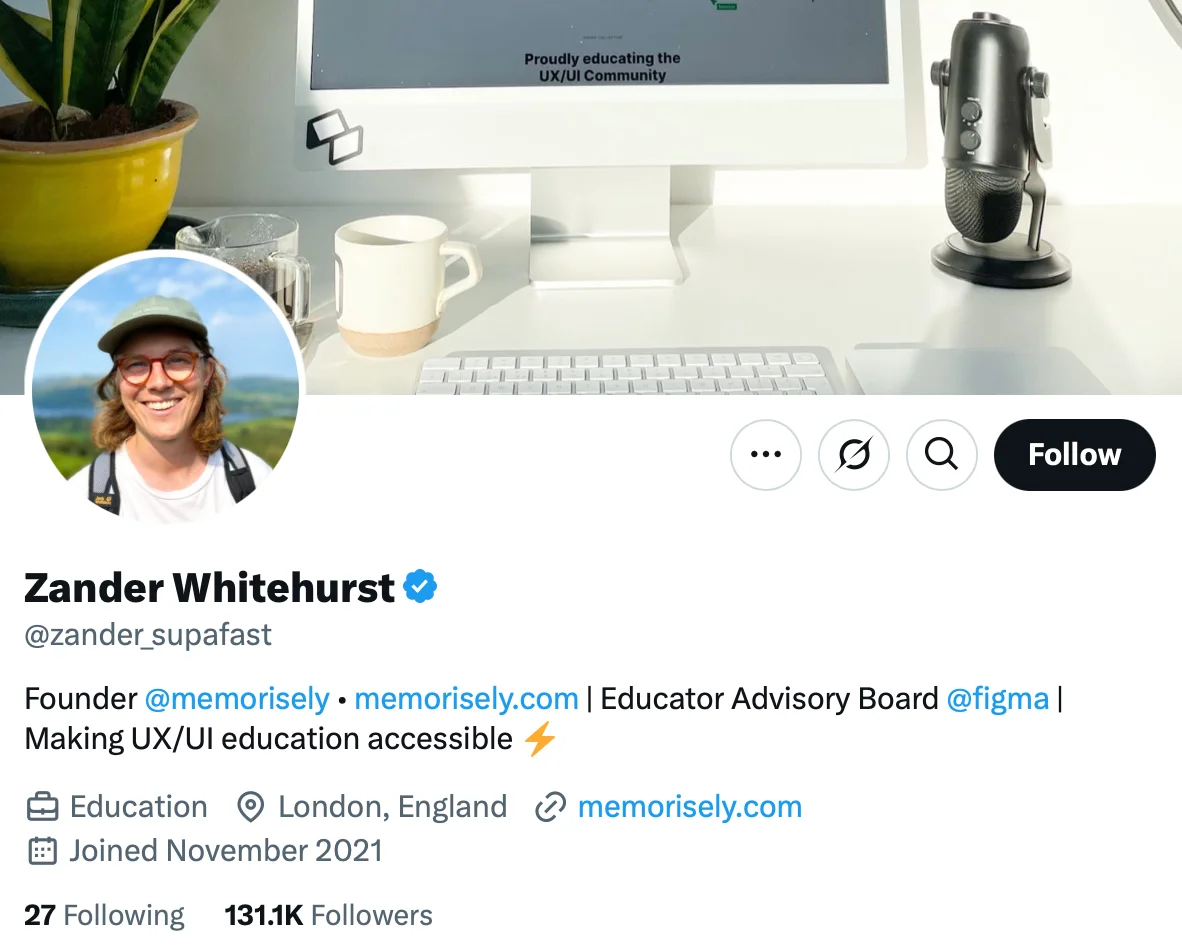Click the calendar joined-date icon
Viewport: 1182px width, 950px height.
point(42,850)
